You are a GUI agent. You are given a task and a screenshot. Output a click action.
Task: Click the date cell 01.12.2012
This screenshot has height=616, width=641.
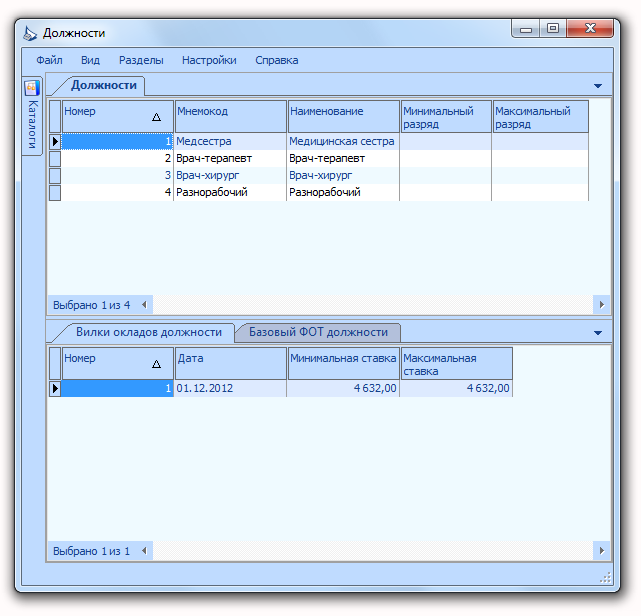coord(230,388)
